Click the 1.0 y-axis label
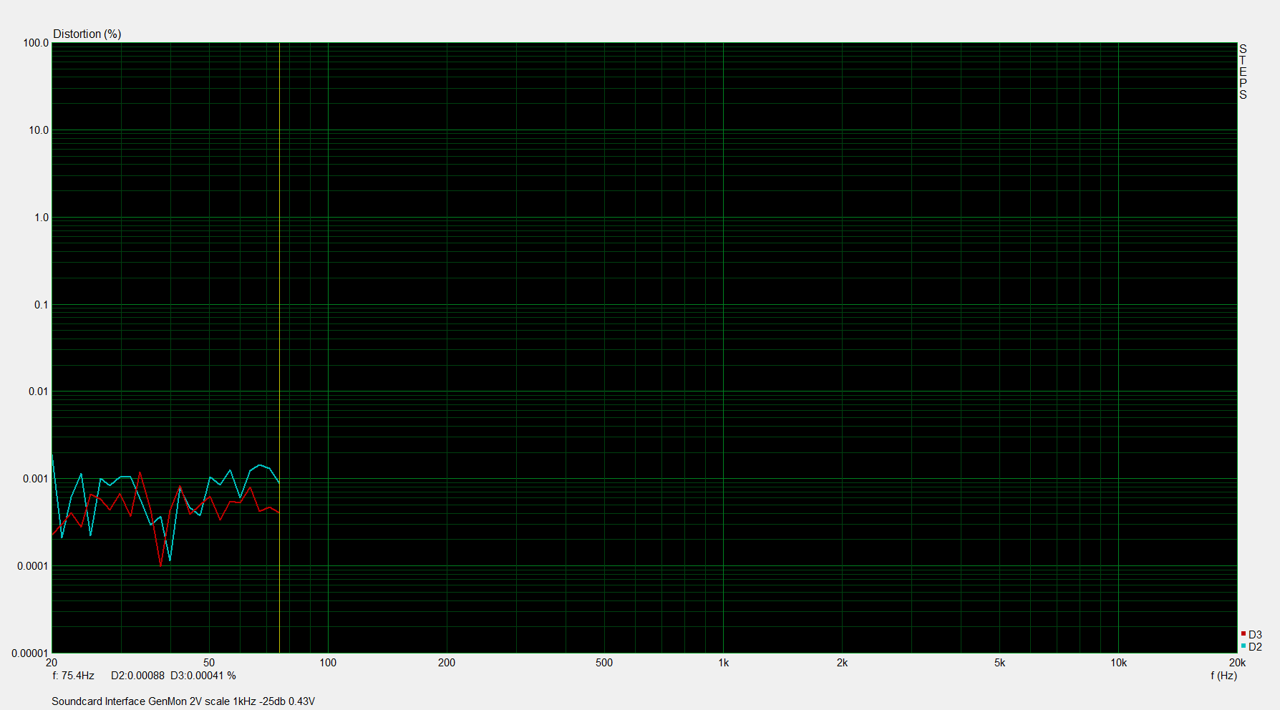This screenshot has height=710, width=1280. pos(43,218)
